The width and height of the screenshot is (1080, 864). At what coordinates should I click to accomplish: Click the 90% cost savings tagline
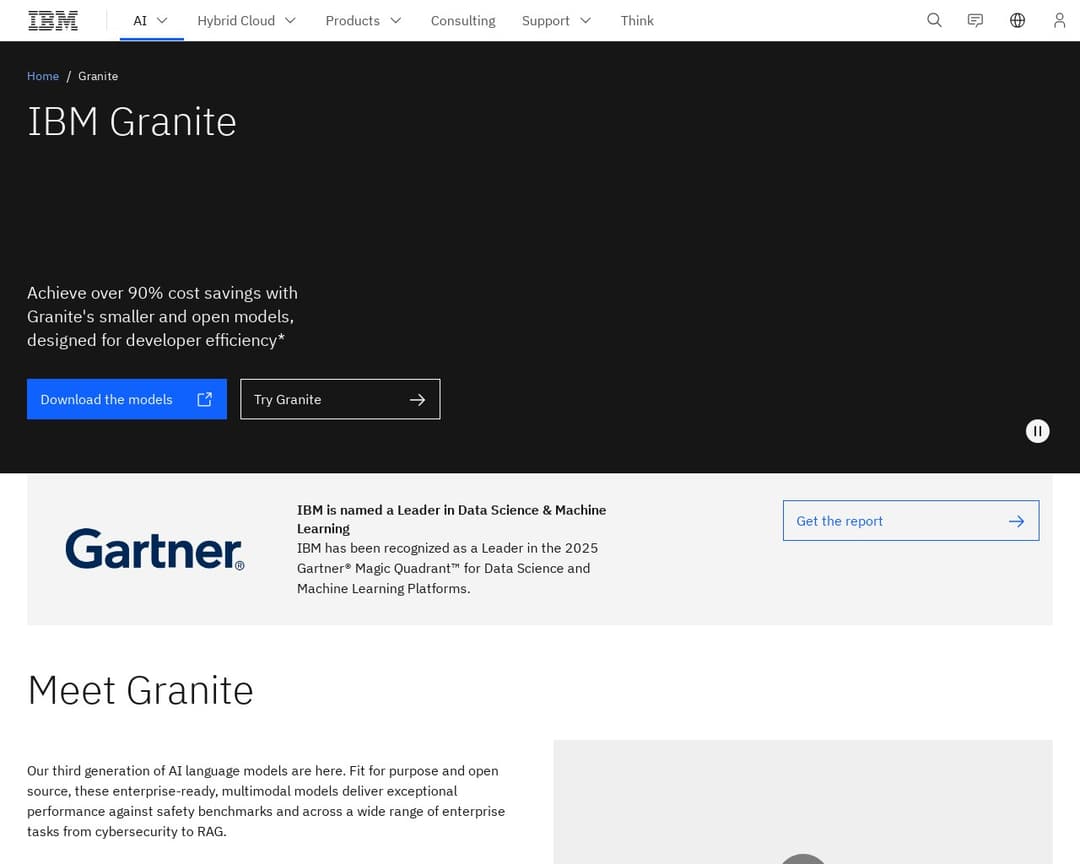[x=163, y=316]
